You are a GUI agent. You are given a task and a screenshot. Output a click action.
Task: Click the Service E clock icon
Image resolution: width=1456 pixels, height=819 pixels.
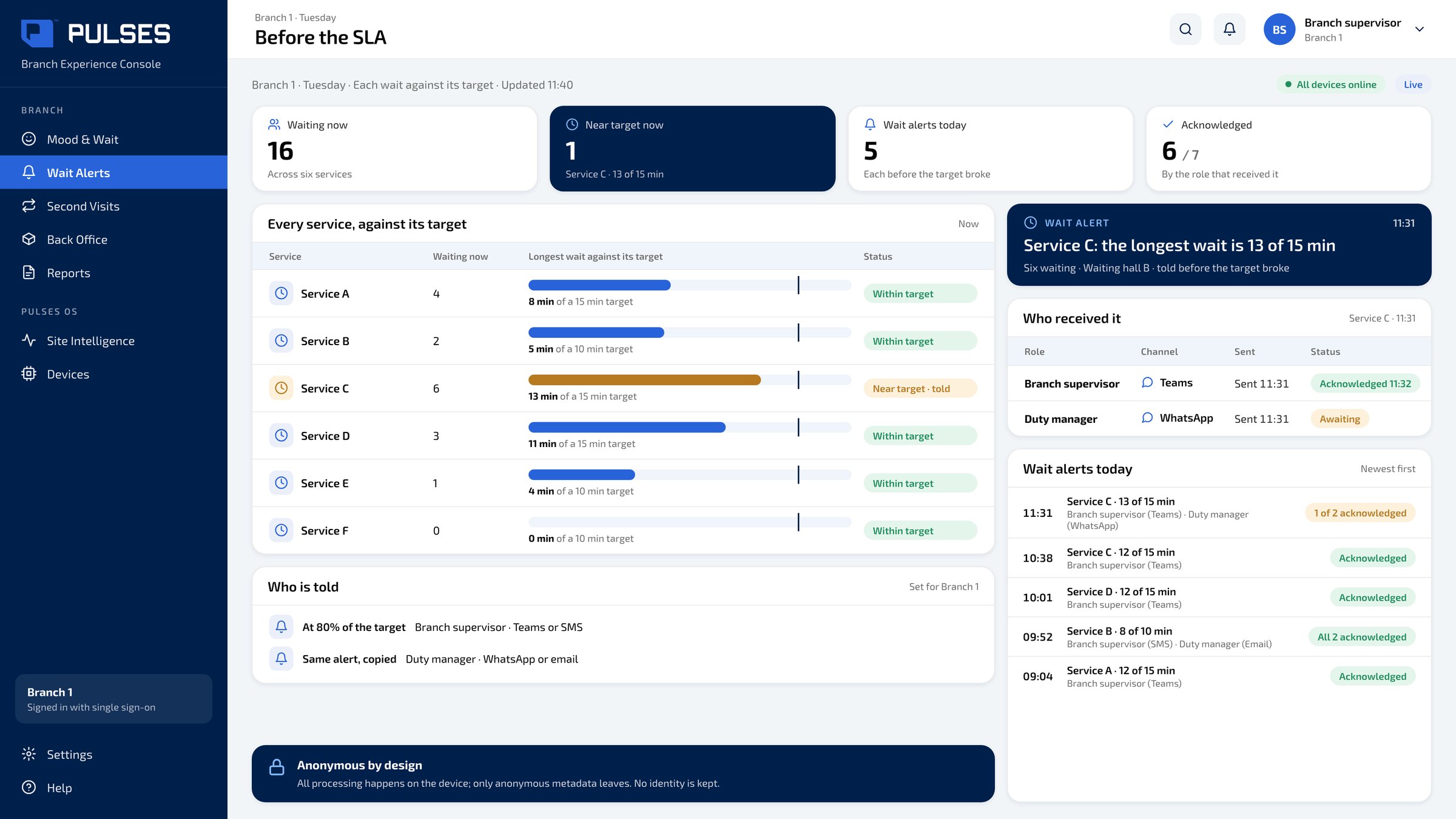tap(281, 482)
